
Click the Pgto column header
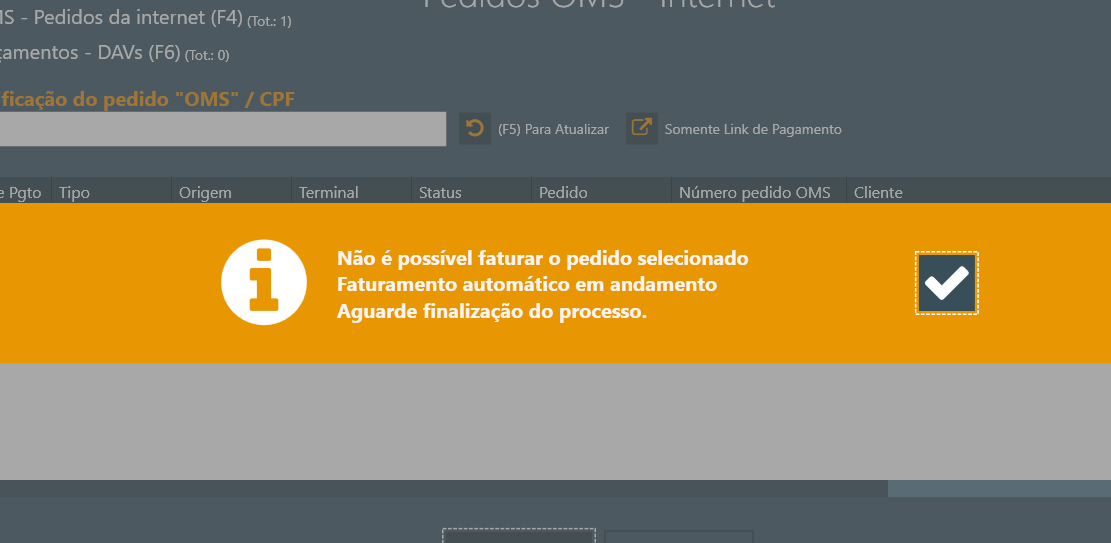point(24,192)
